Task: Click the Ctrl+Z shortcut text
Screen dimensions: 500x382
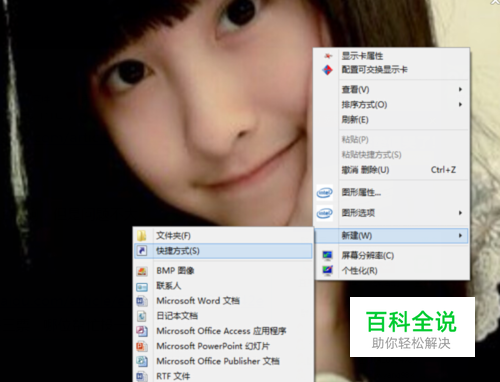Action: pyautogui.click(x=443, y=170)
